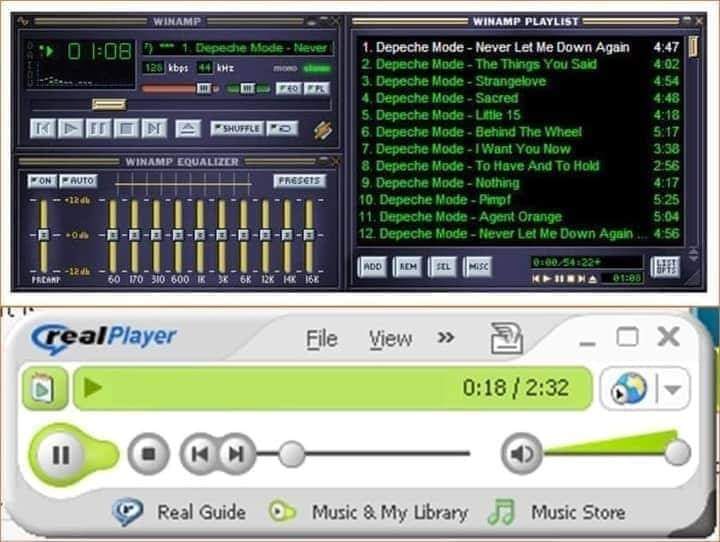The width and height of the screenshot is (720, 542).
Task: Click RealPlayer next clip button
Action: [x=237, y=454]
